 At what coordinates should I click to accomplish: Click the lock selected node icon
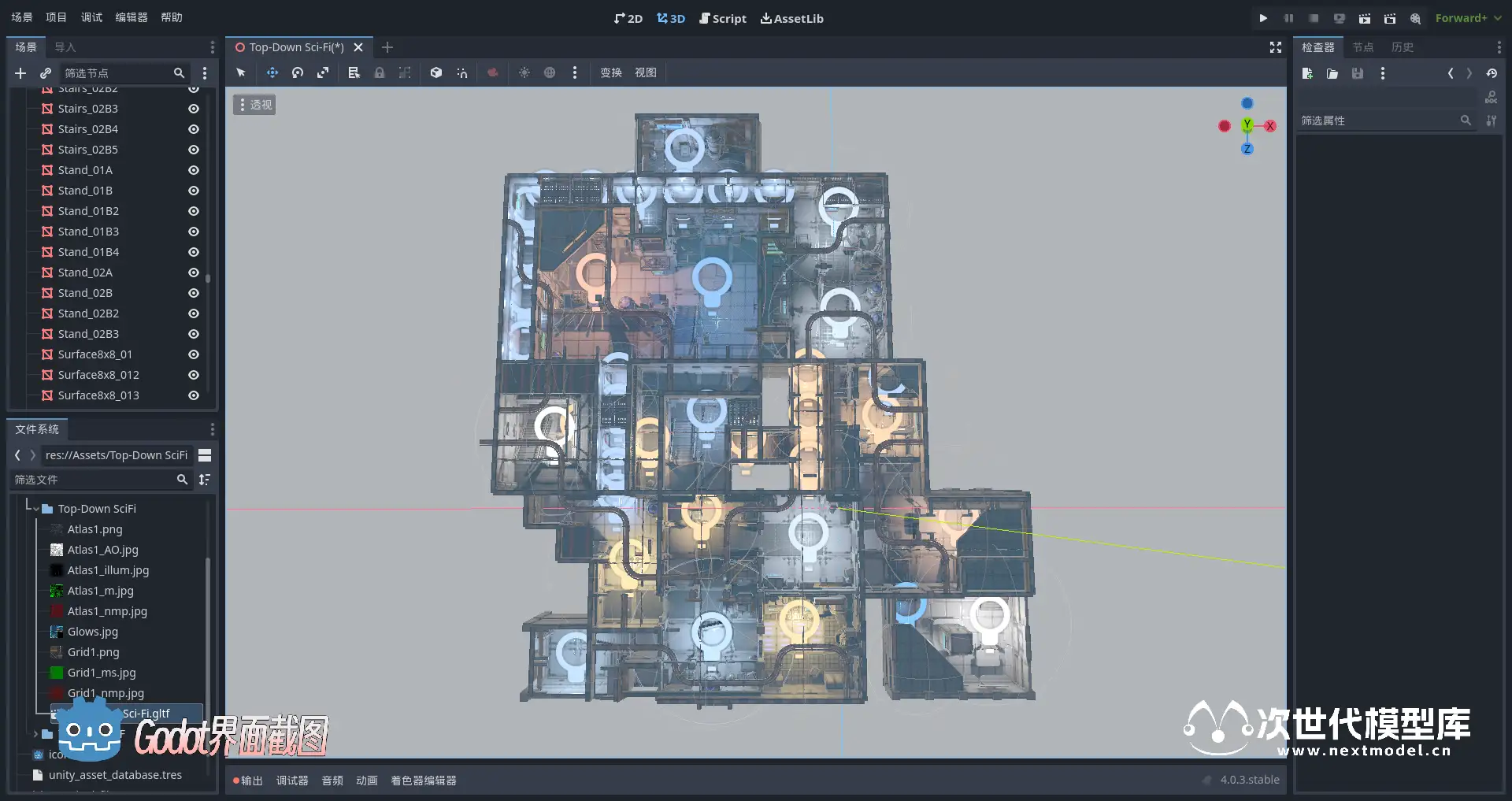pyautogui.click(x=380, y=72)
